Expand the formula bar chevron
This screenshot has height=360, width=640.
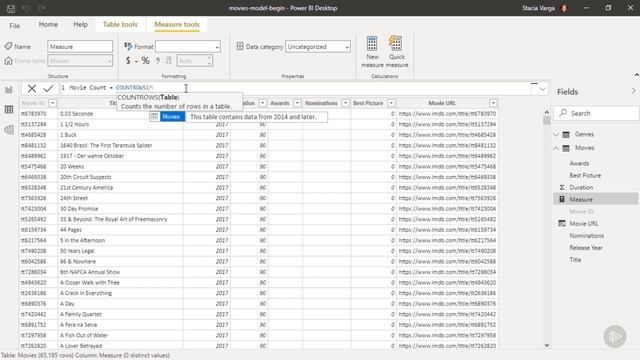[542, 89]
